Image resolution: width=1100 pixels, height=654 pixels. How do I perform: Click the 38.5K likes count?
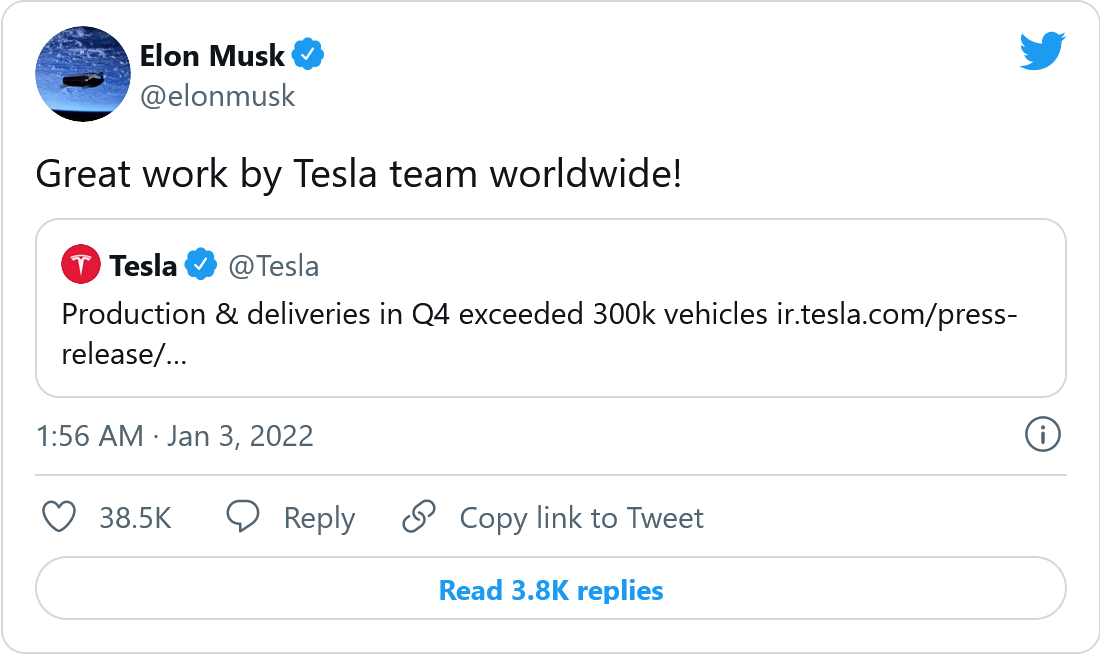(135, 518)
